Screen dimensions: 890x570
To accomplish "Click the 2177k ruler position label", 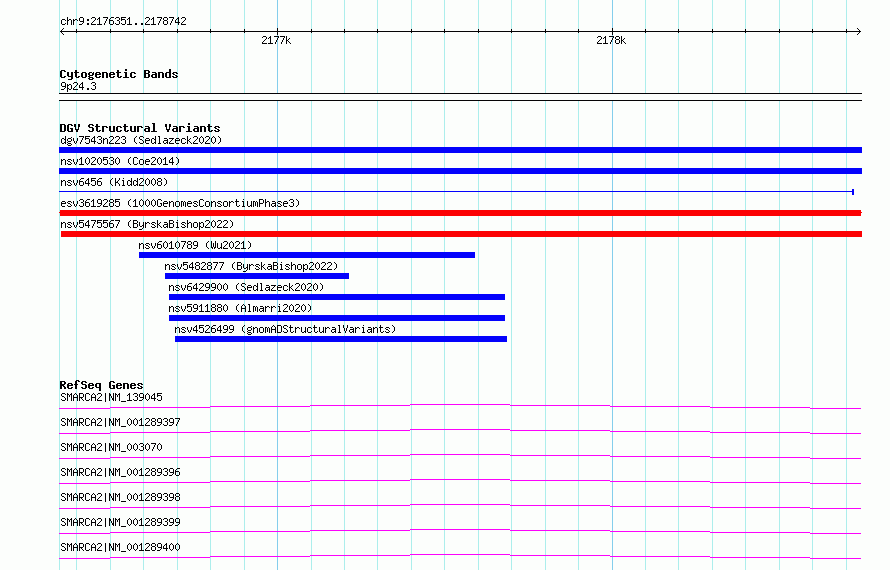I will point(276,40).
